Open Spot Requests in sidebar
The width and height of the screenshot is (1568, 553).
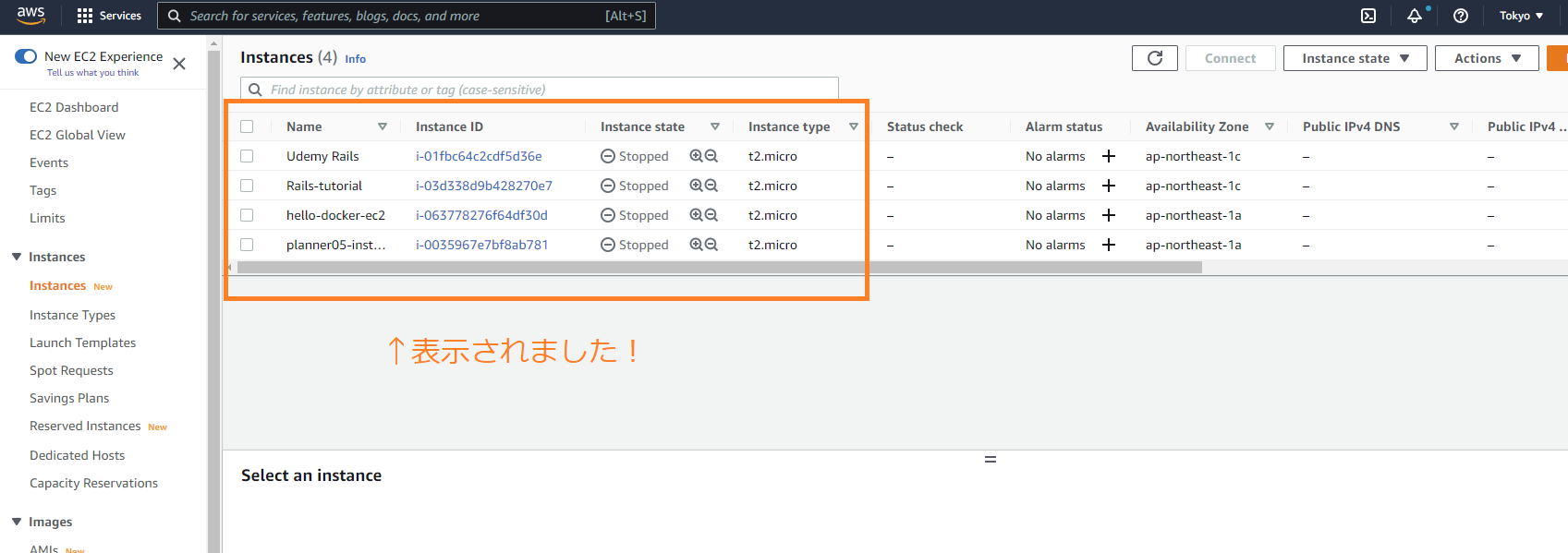(x=71, y=370)
